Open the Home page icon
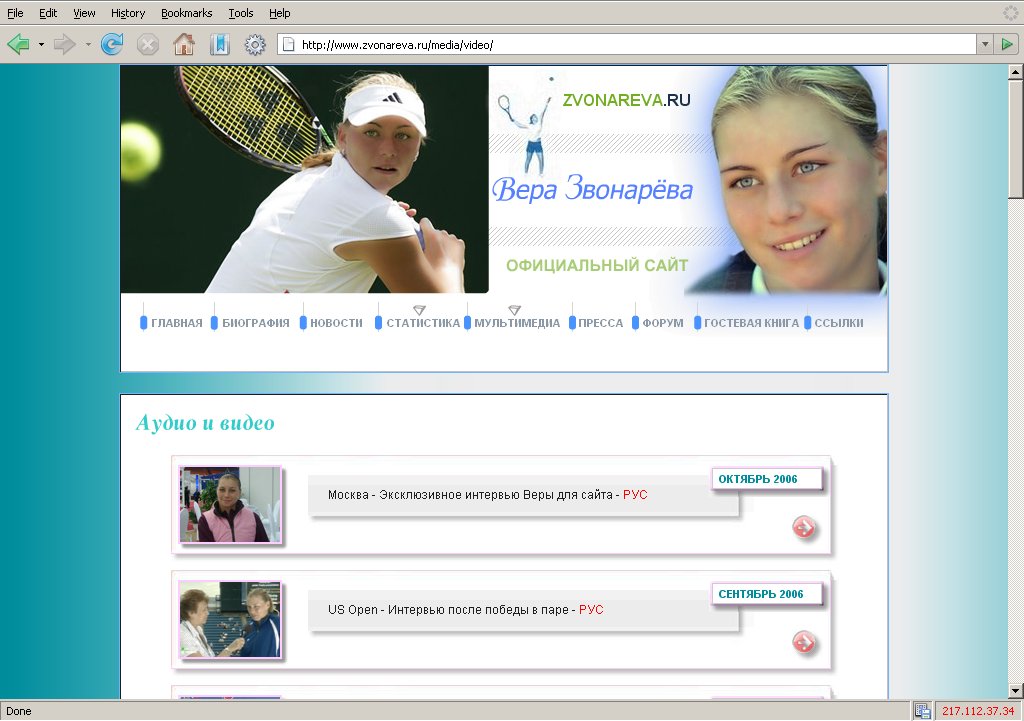 click(184, 44)
